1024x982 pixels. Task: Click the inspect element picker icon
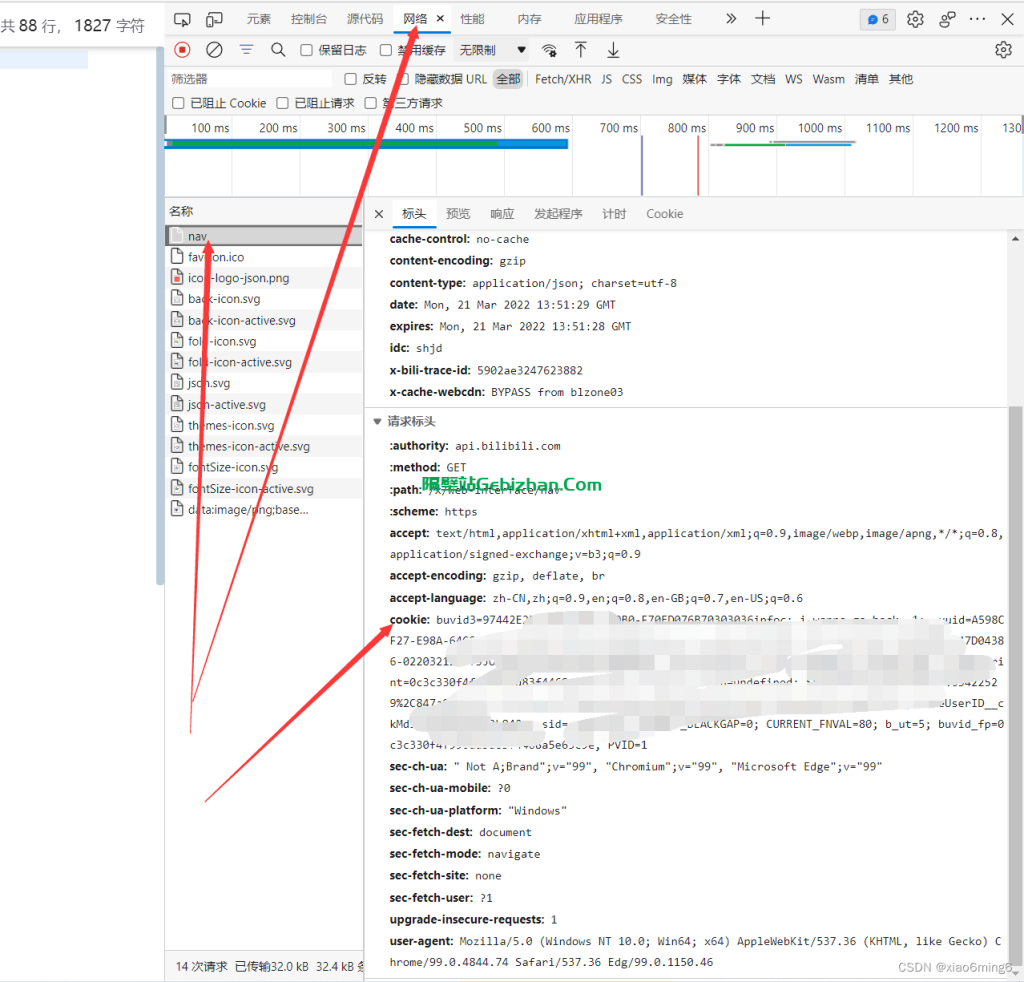point(182,19)
